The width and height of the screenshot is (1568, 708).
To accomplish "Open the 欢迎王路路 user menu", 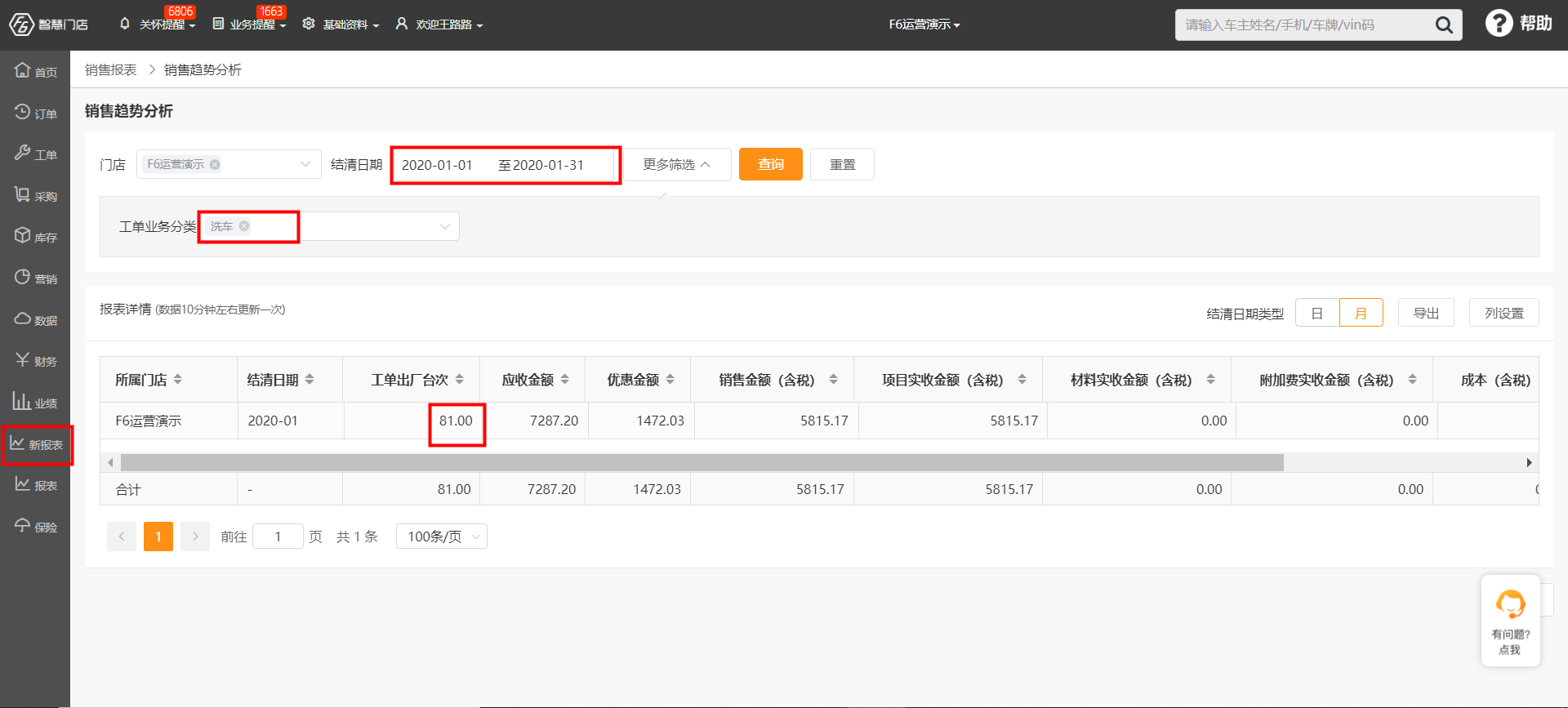I will [439, 24].
